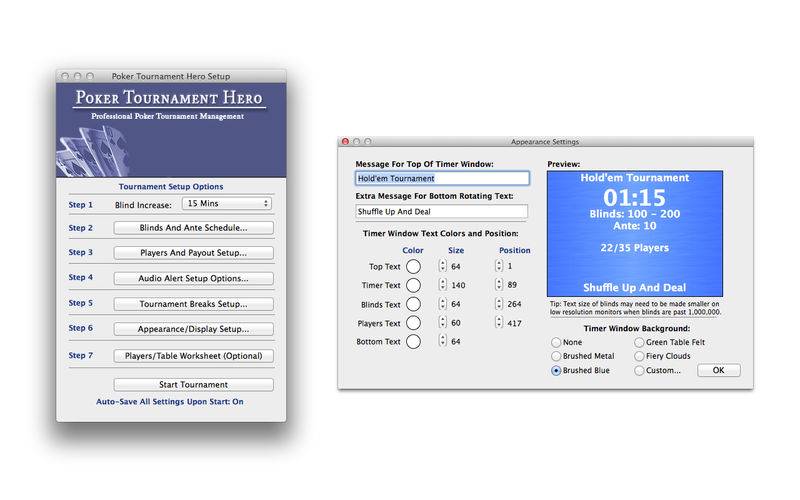Choose Custom timer window background
The width and height of the screenshot is (800, 500).
click(x=639, y=370)
